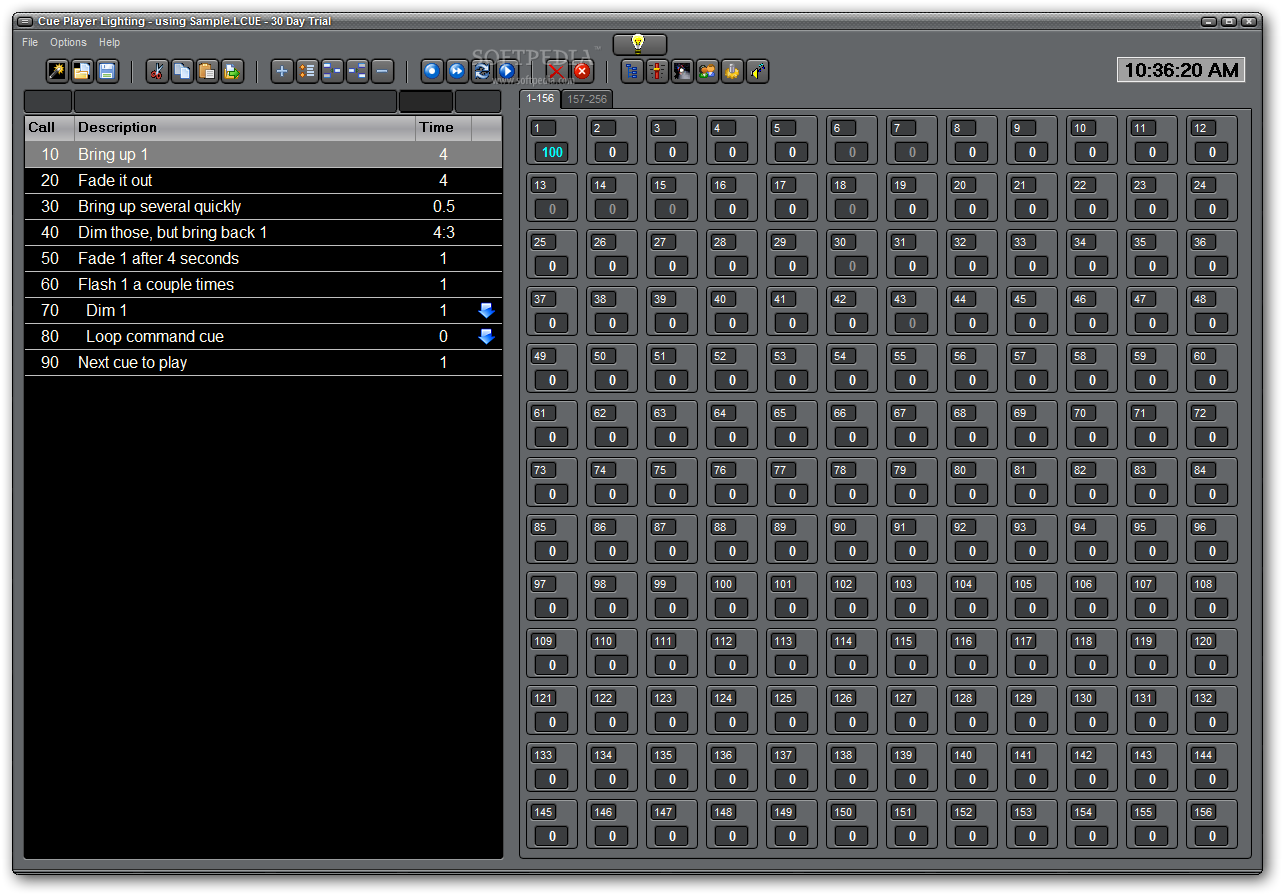This screenshot has width=1283, height=895.
Task: Click the application system menu icon in title bar
Action: point(25,21)
